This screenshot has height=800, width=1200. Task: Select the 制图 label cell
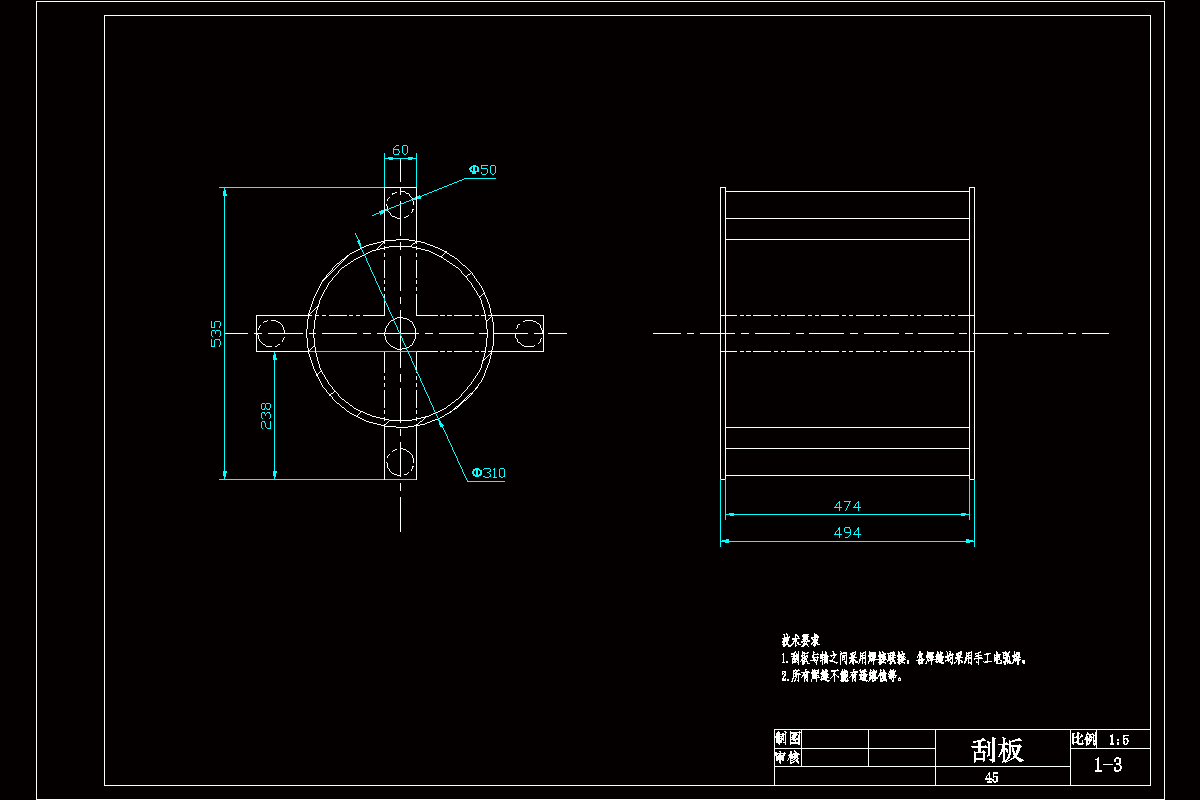pyautogui.click(x=787, y=738)
